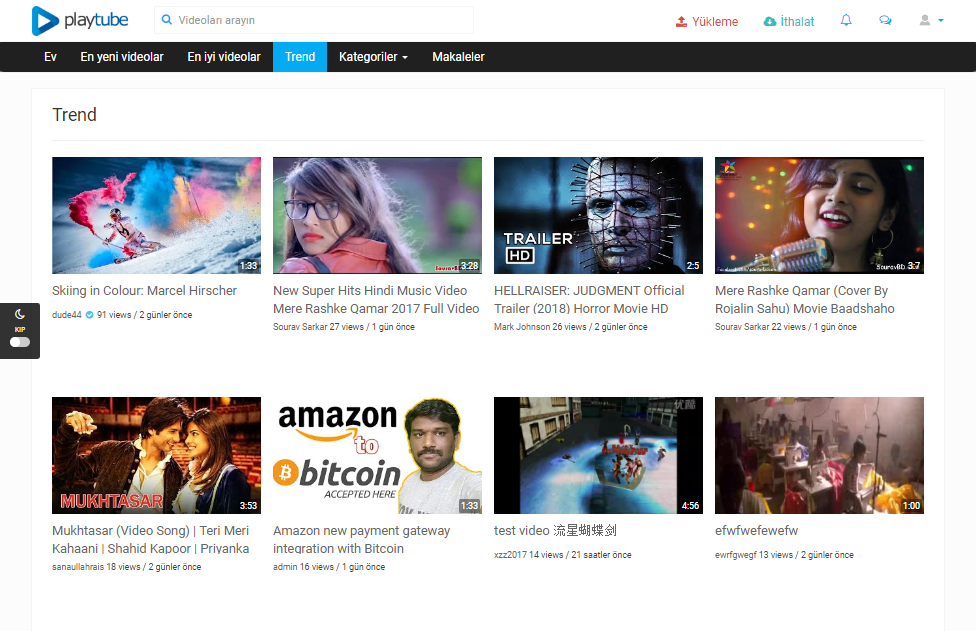Toggle the night mode switch
Screen dimensions: 976x631
[20, 342]
